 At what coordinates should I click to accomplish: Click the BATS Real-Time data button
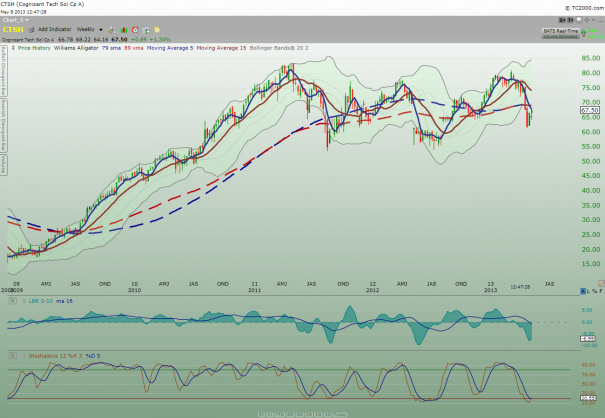(561, 33)
